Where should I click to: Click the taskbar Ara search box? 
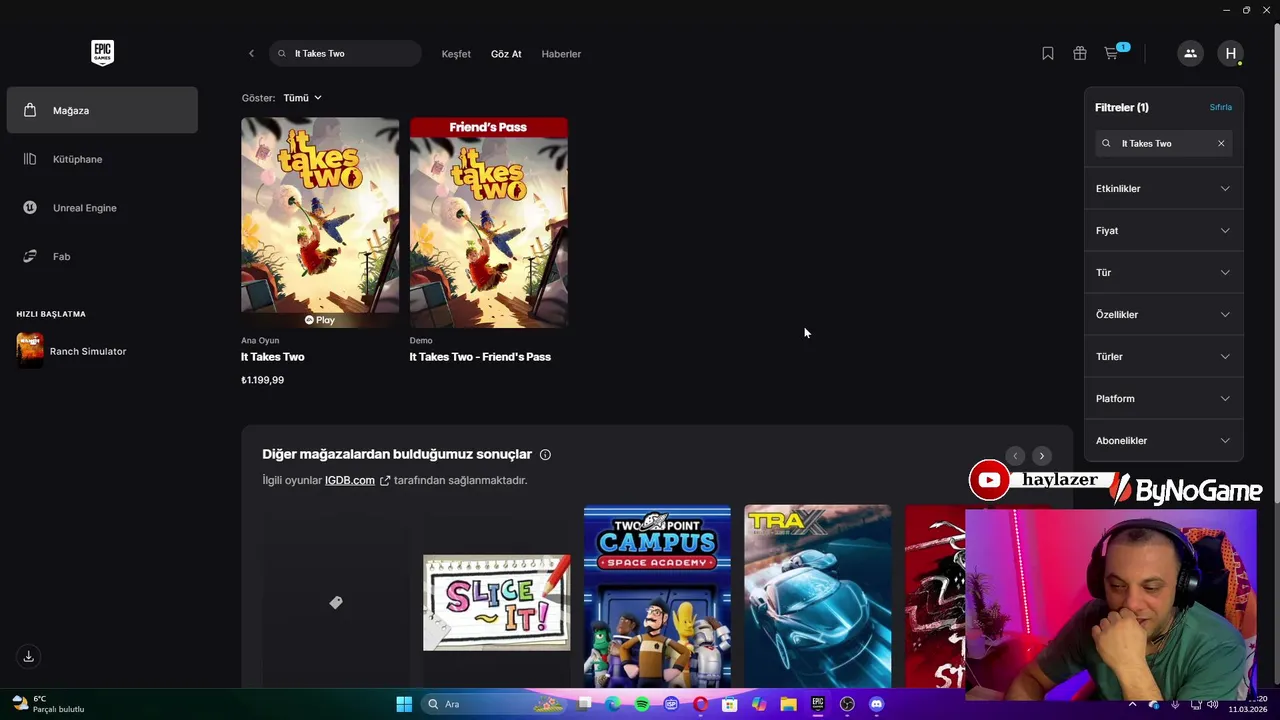[x=496, y=704]
